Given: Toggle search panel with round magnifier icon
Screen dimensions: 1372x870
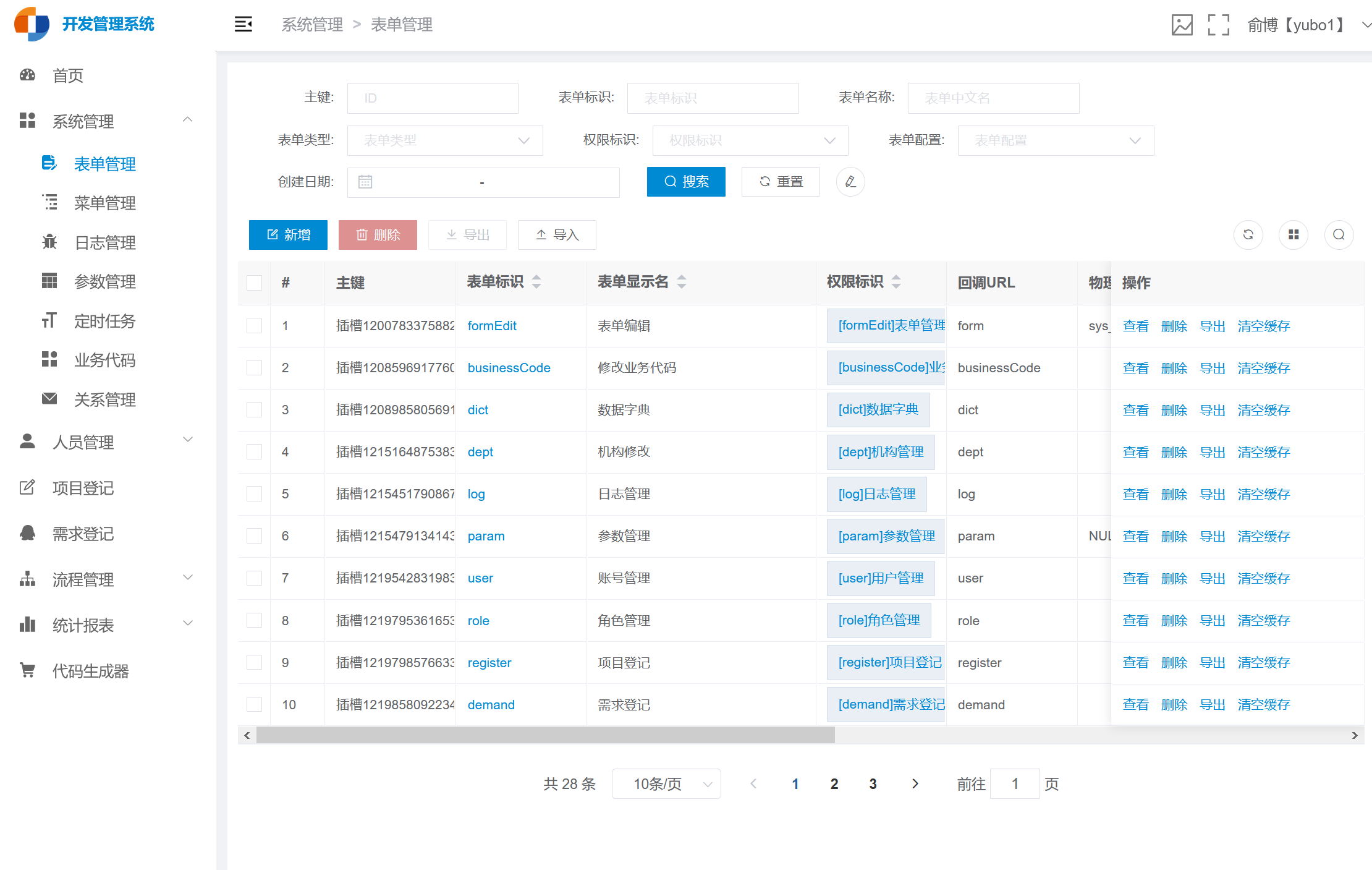Looking at the screenshot, I should point(1339,235).
